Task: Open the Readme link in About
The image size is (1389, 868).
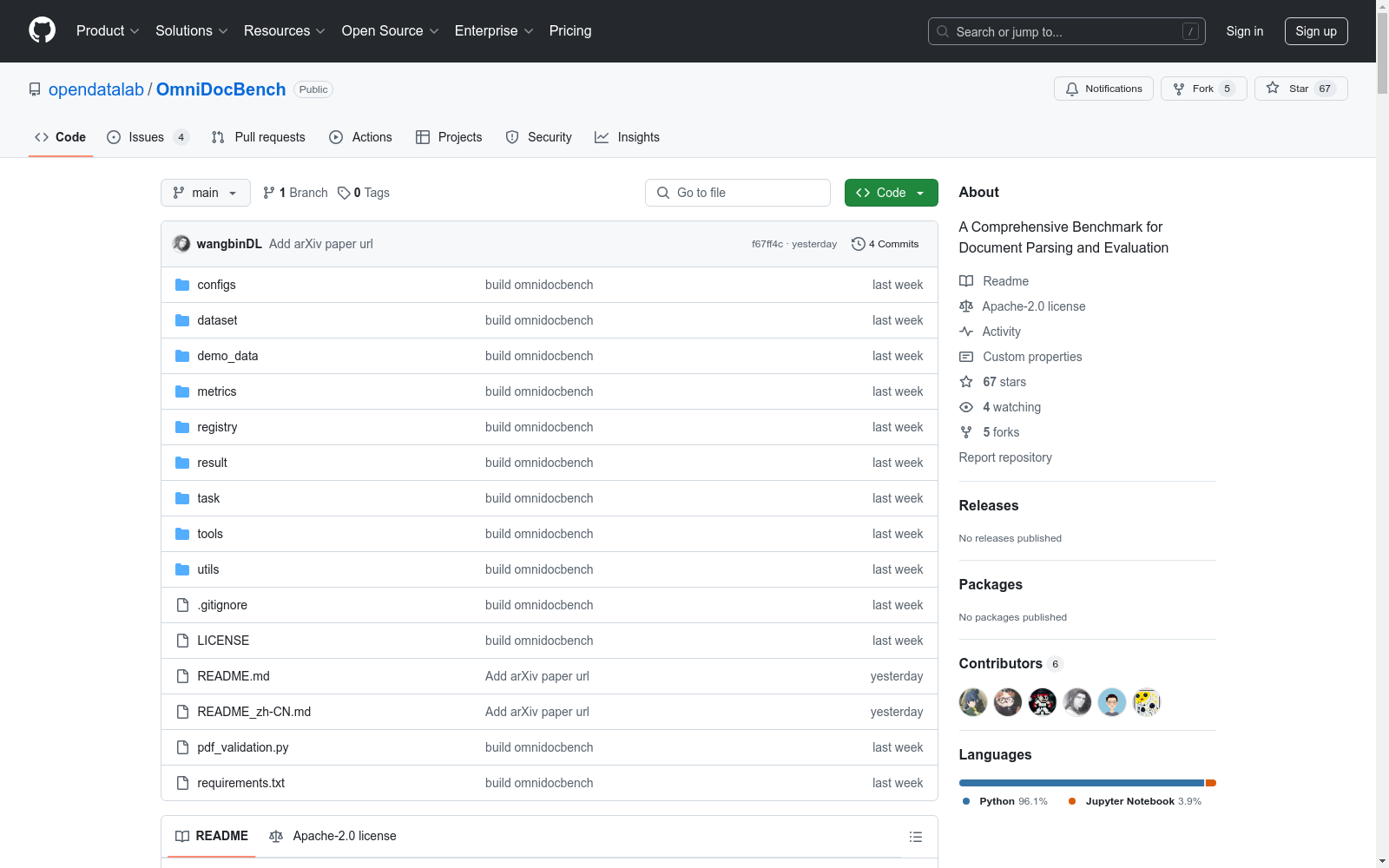Action: 994,281
